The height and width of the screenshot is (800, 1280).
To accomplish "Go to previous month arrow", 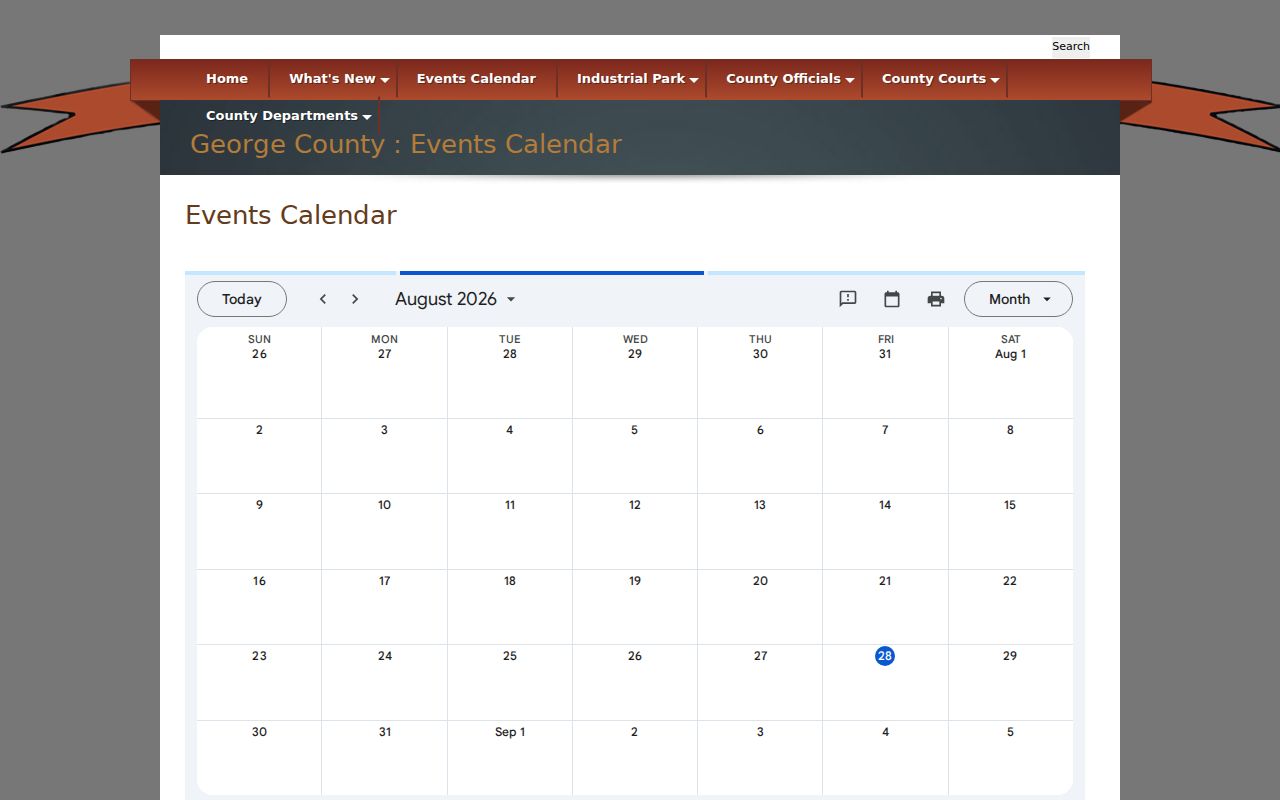I will [x=323, y=299].
